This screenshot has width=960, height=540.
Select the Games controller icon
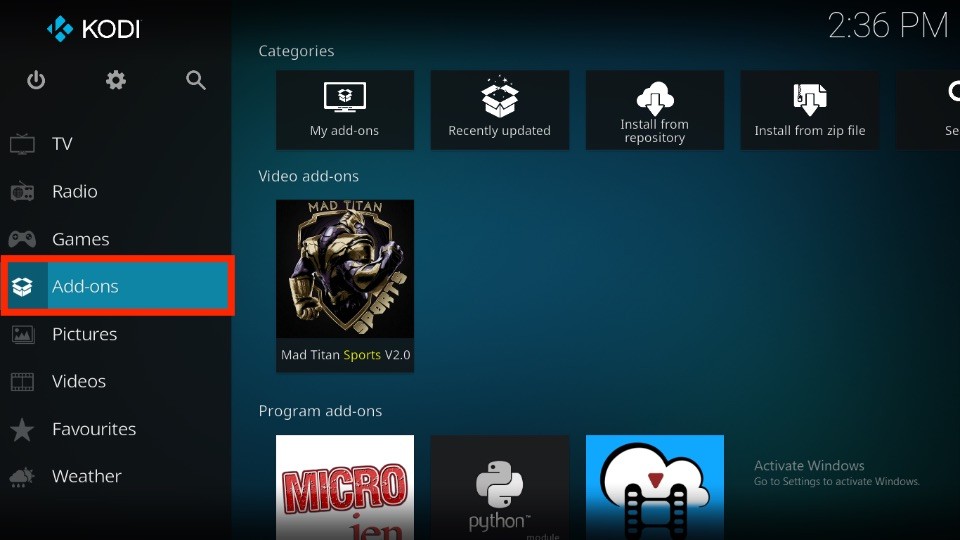(x=22, y=239)
